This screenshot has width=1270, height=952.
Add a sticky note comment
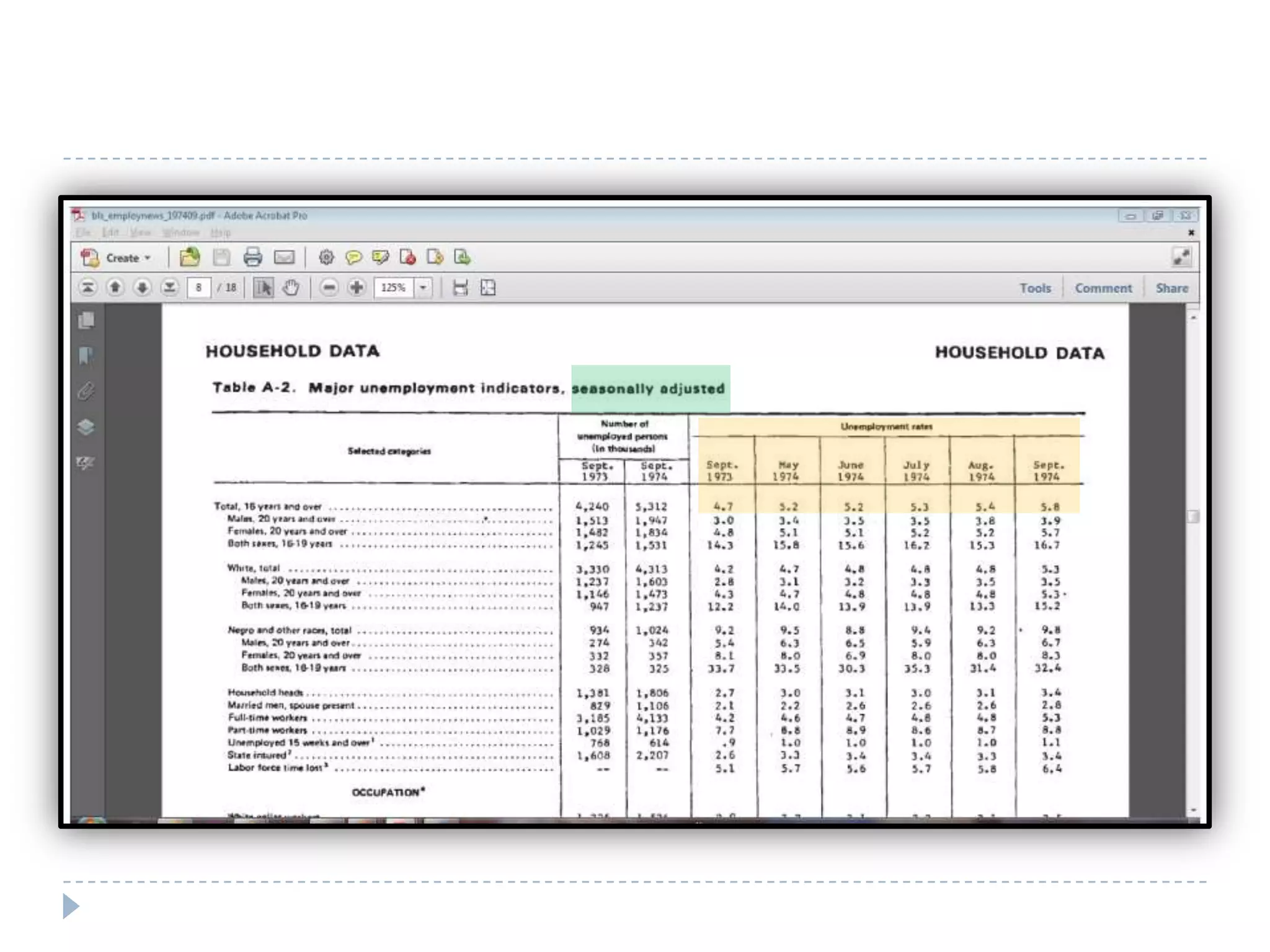tap(353, 257)
